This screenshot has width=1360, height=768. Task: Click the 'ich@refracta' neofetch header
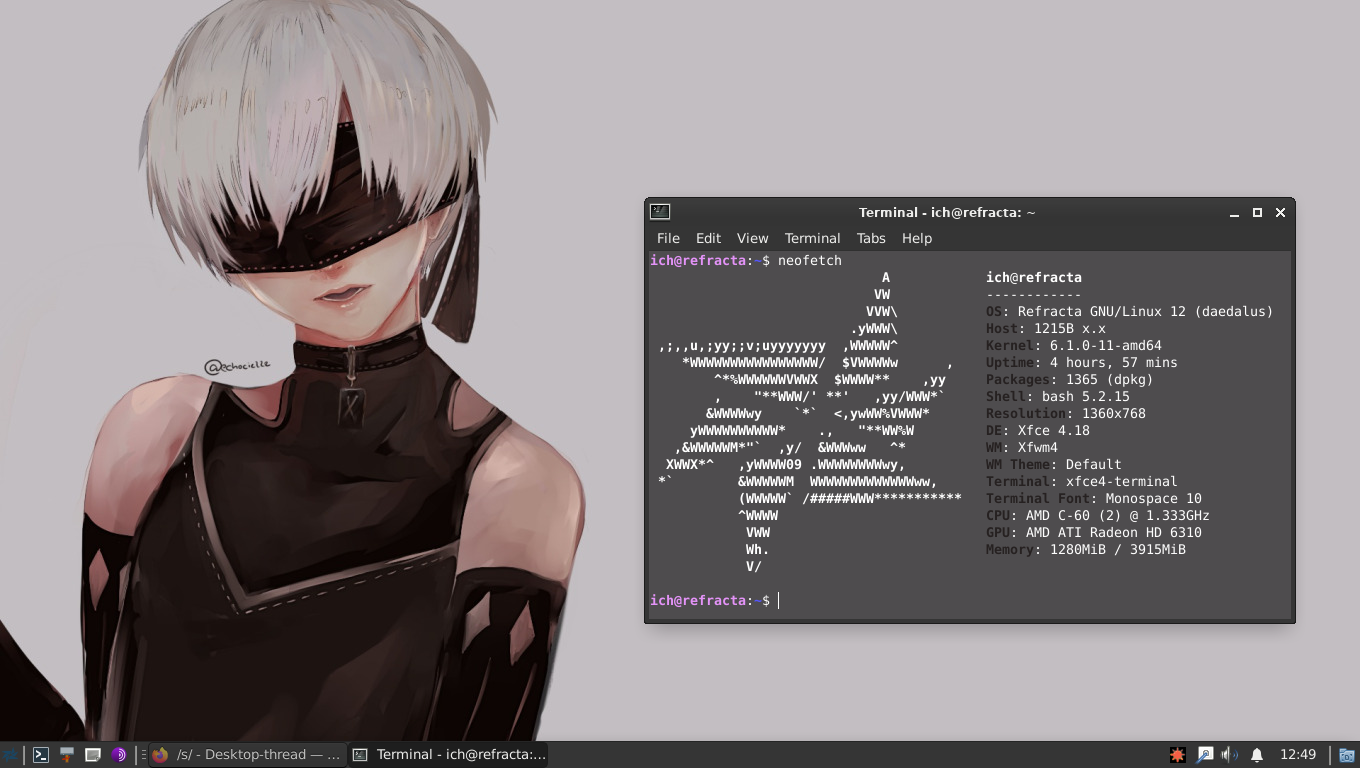(1033, 277)
